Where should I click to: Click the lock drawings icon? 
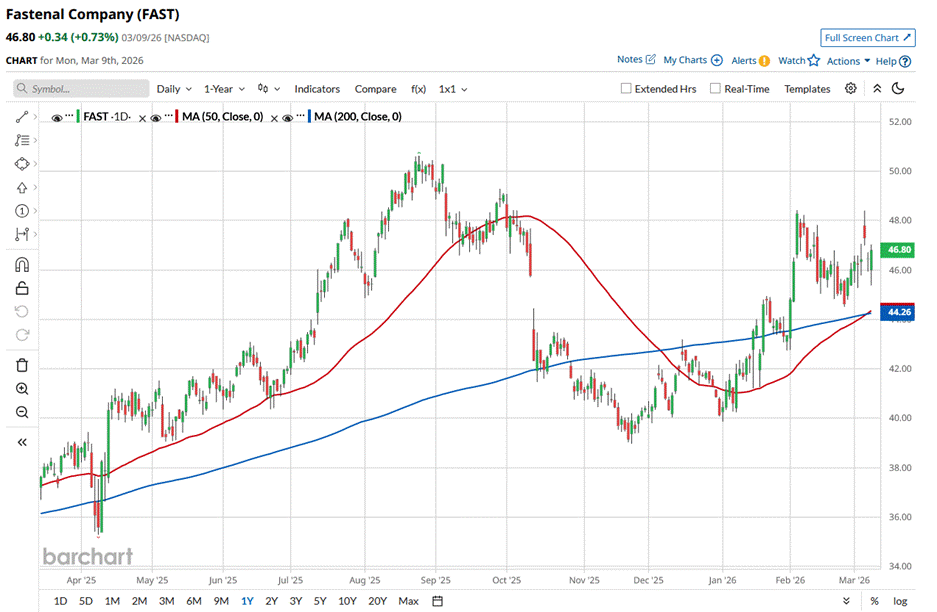click(22, 289)
